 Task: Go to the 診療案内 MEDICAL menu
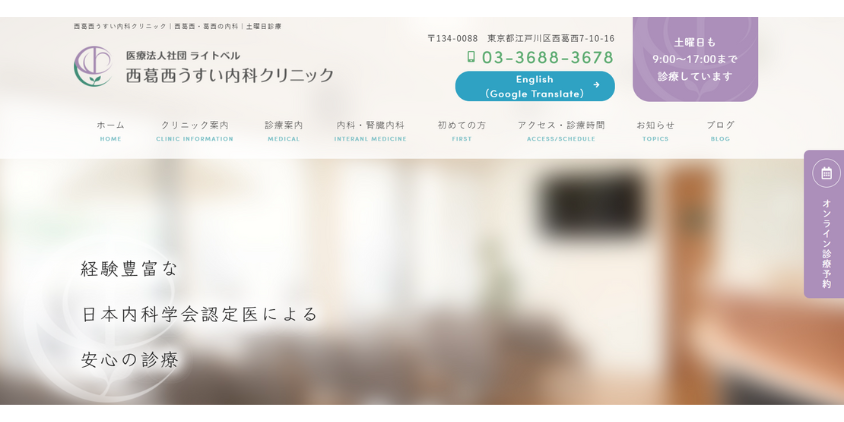coord(284,131)
